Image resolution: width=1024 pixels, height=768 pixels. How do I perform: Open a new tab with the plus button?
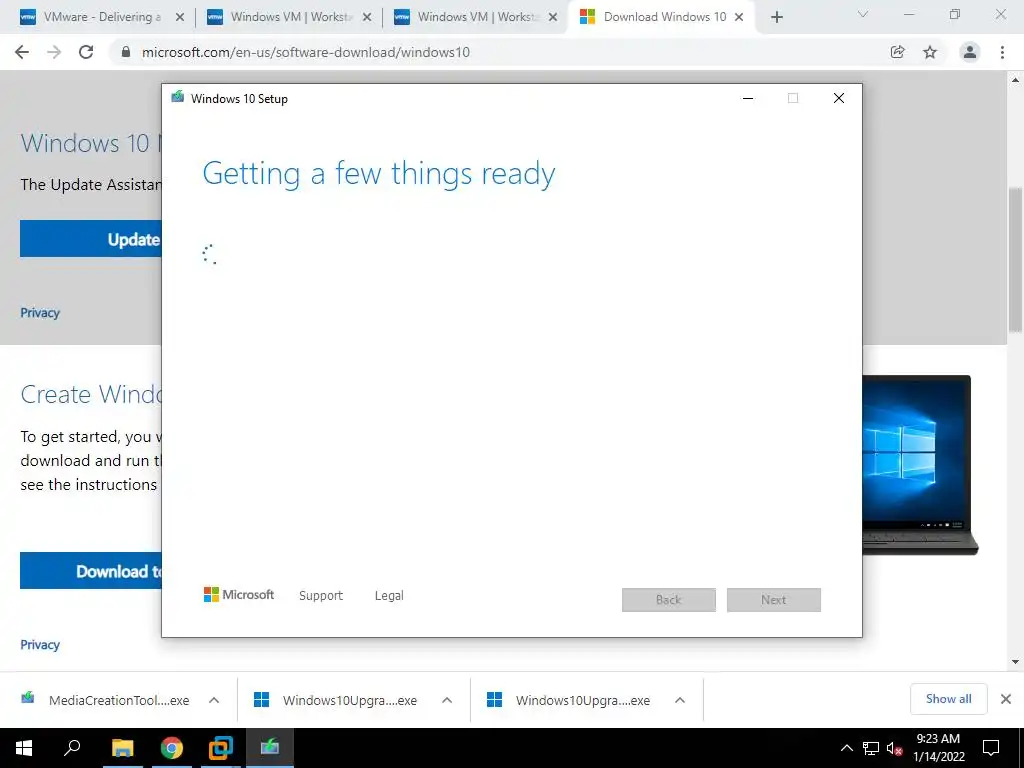(x=776, y=17)
